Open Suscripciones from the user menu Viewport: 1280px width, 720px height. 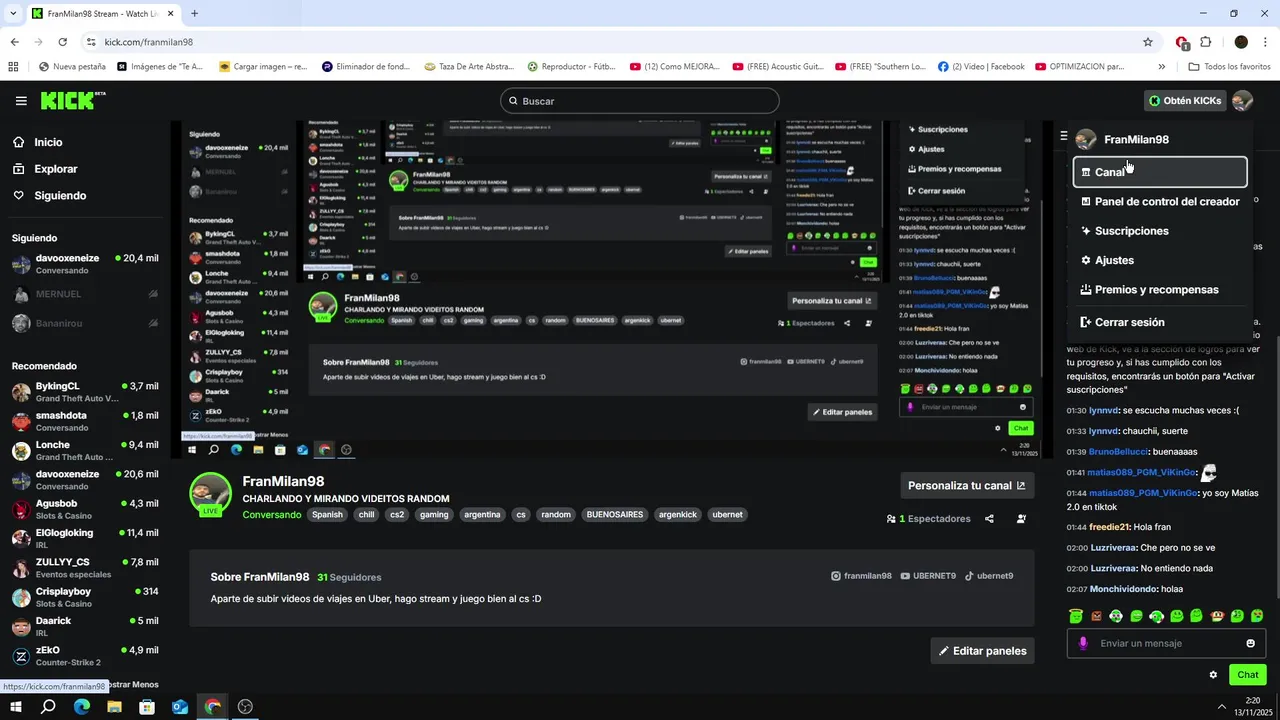pyautogui.click(x=1160, y=231)
